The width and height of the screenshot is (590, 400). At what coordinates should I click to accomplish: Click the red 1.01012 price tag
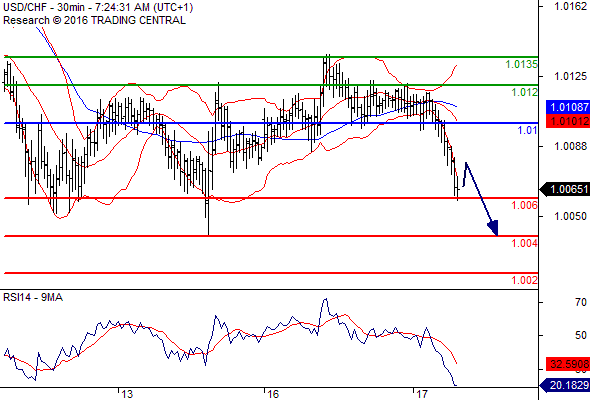[x=567, y=121]
